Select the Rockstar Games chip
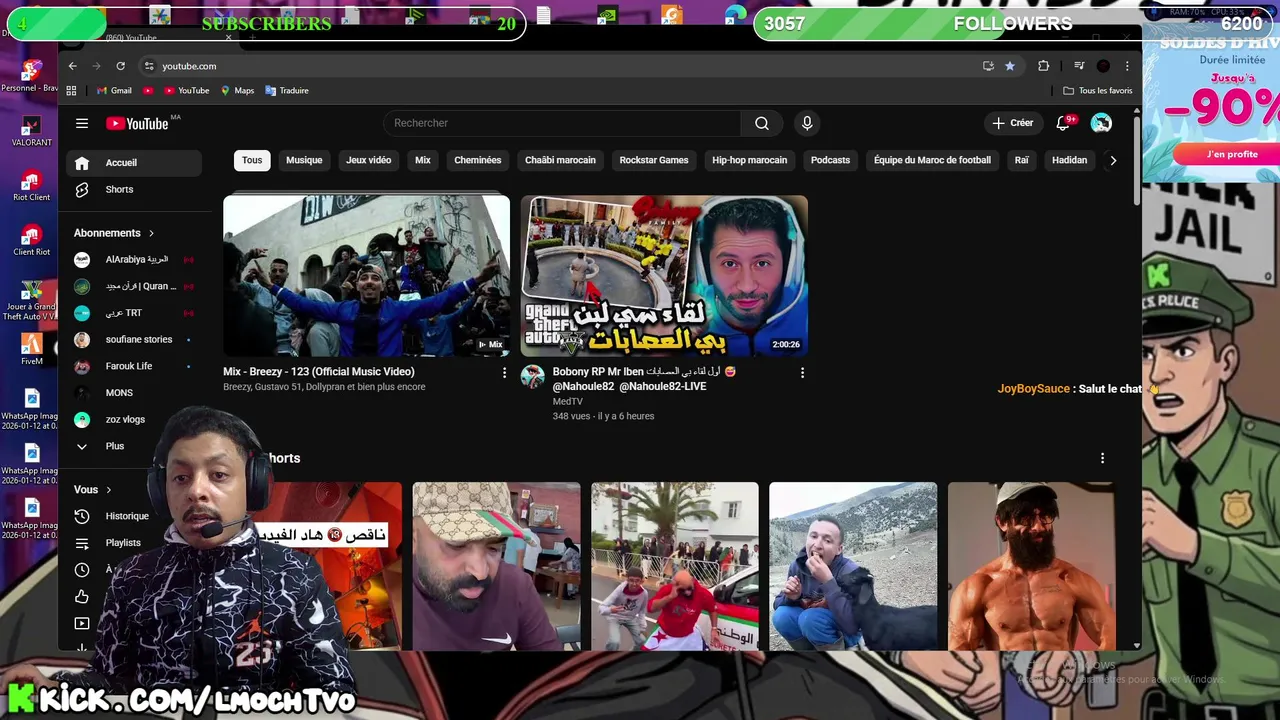 [654, 160]
